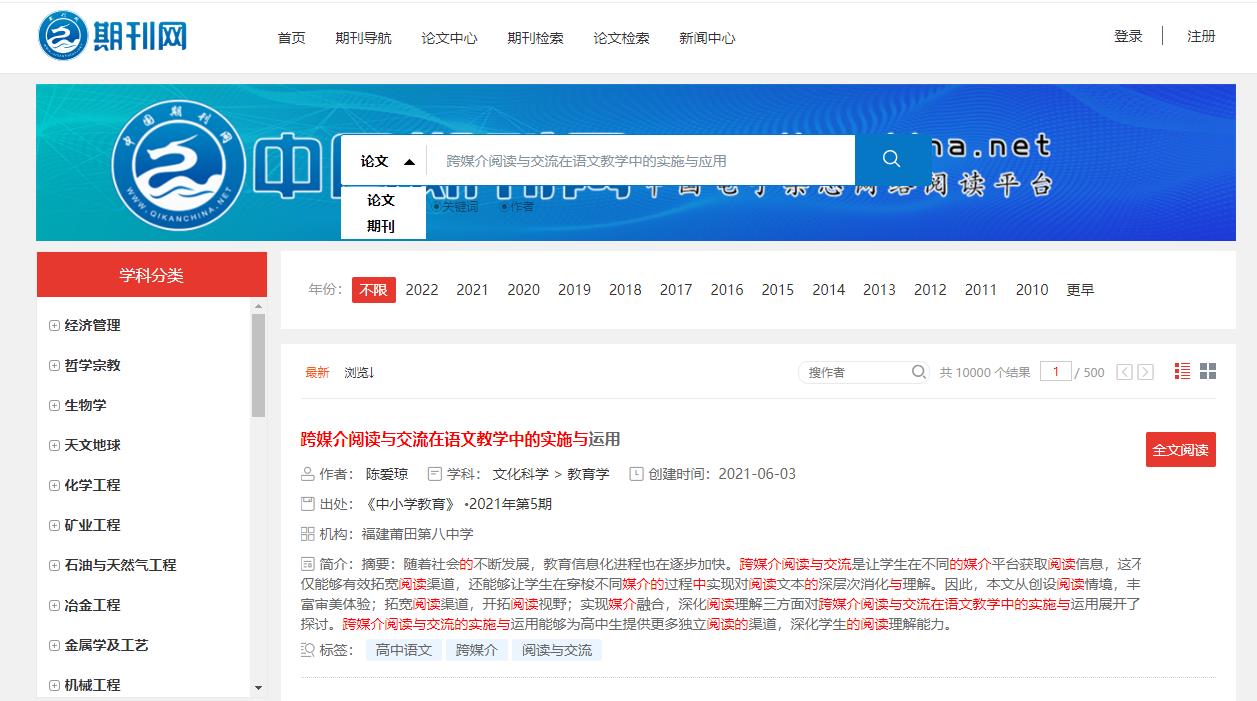
Task: Select the 不限 year filter
Action: click(373, 290)
